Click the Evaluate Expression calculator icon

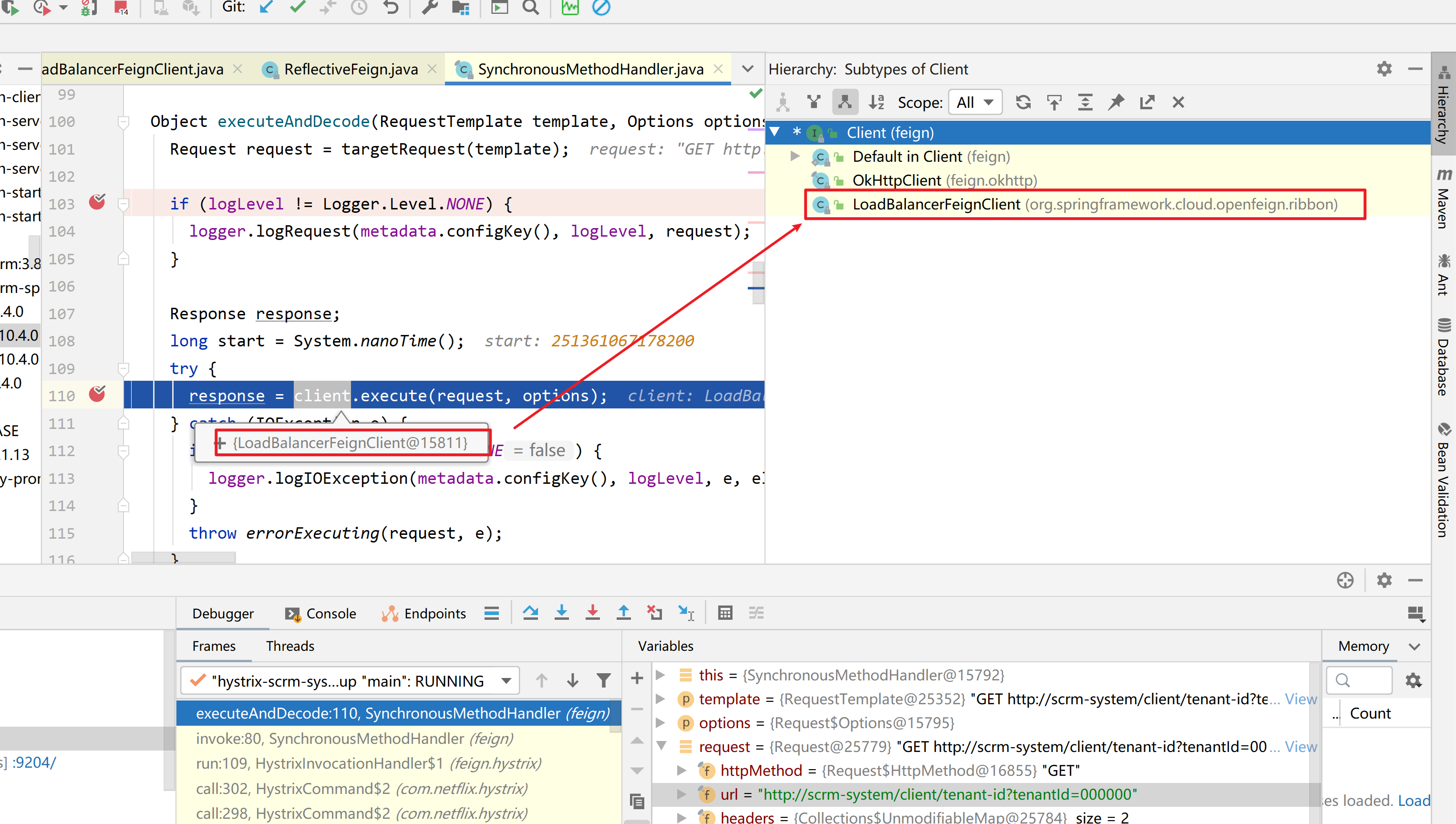coord(724,613)
